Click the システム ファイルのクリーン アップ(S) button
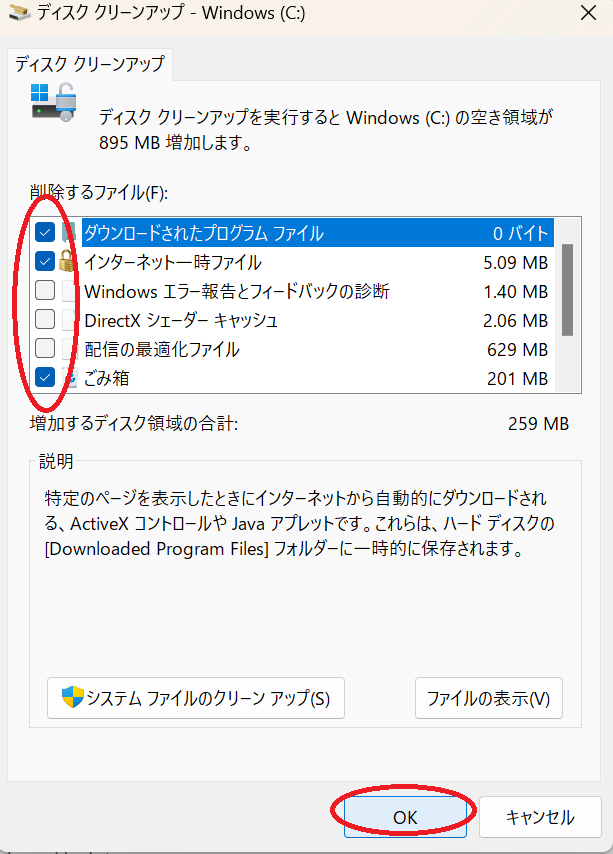 [196, 698]
